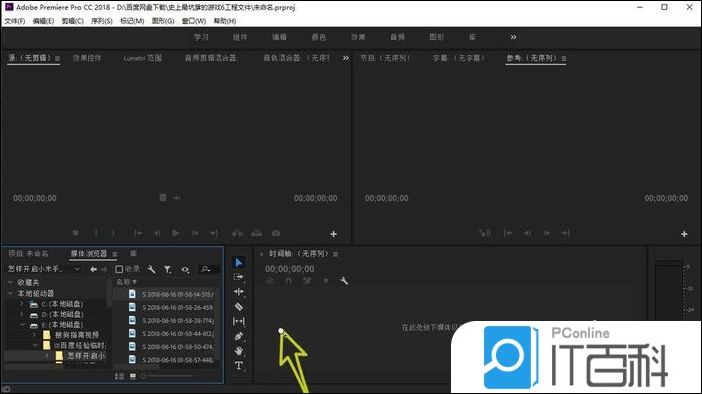Collapse the 0百度经验临时 folder
Screen dimensions: 702x394
pos(35,345)
